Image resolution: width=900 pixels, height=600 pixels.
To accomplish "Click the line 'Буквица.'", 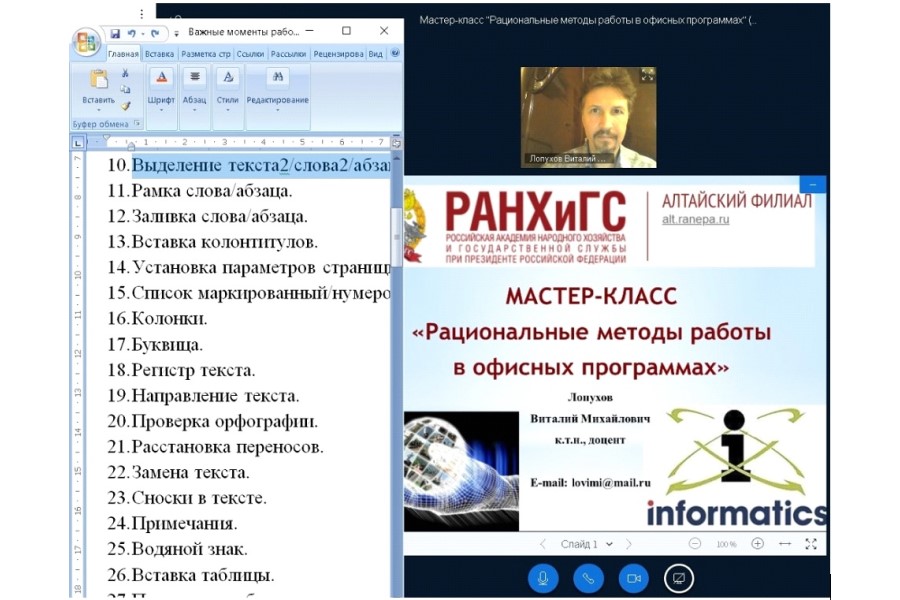I will (x=168, y=344).
